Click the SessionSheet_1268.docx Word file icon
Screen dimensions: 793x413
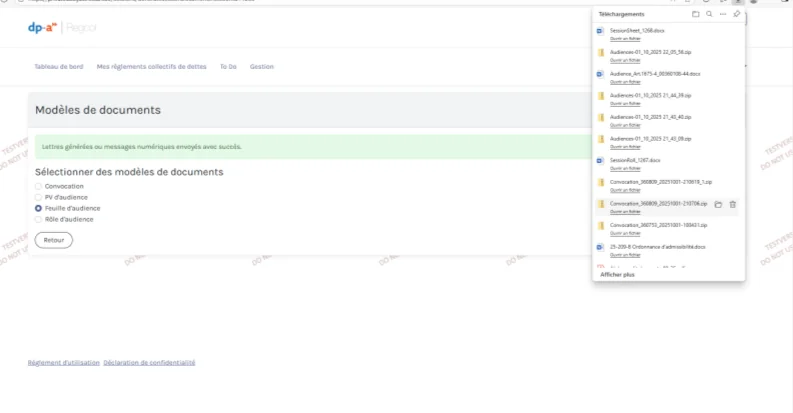click(601, 32)
